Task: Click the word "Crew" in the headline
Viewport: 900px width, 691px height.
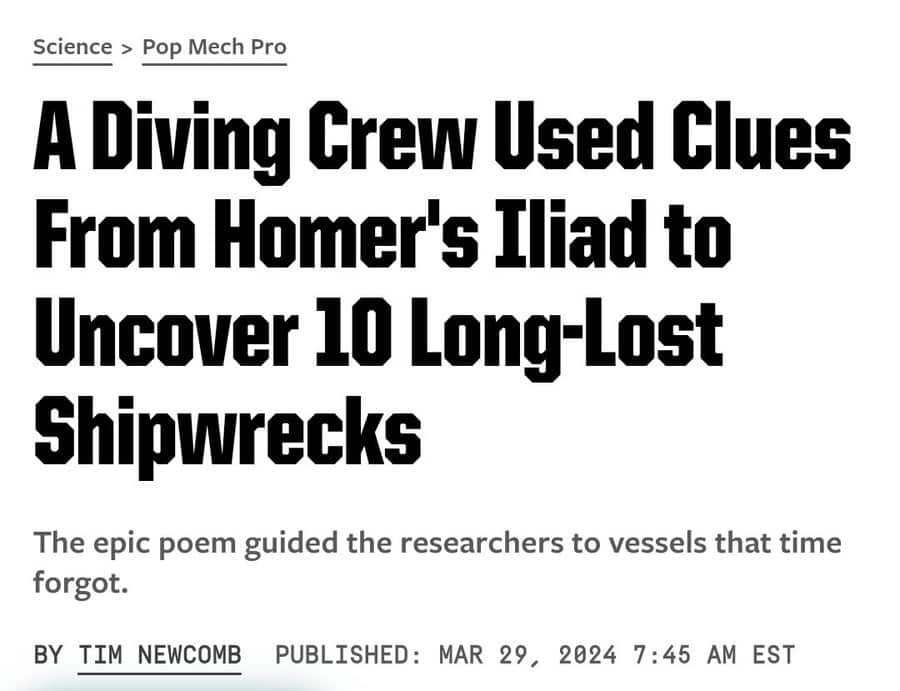Action: tap(392, 135)
